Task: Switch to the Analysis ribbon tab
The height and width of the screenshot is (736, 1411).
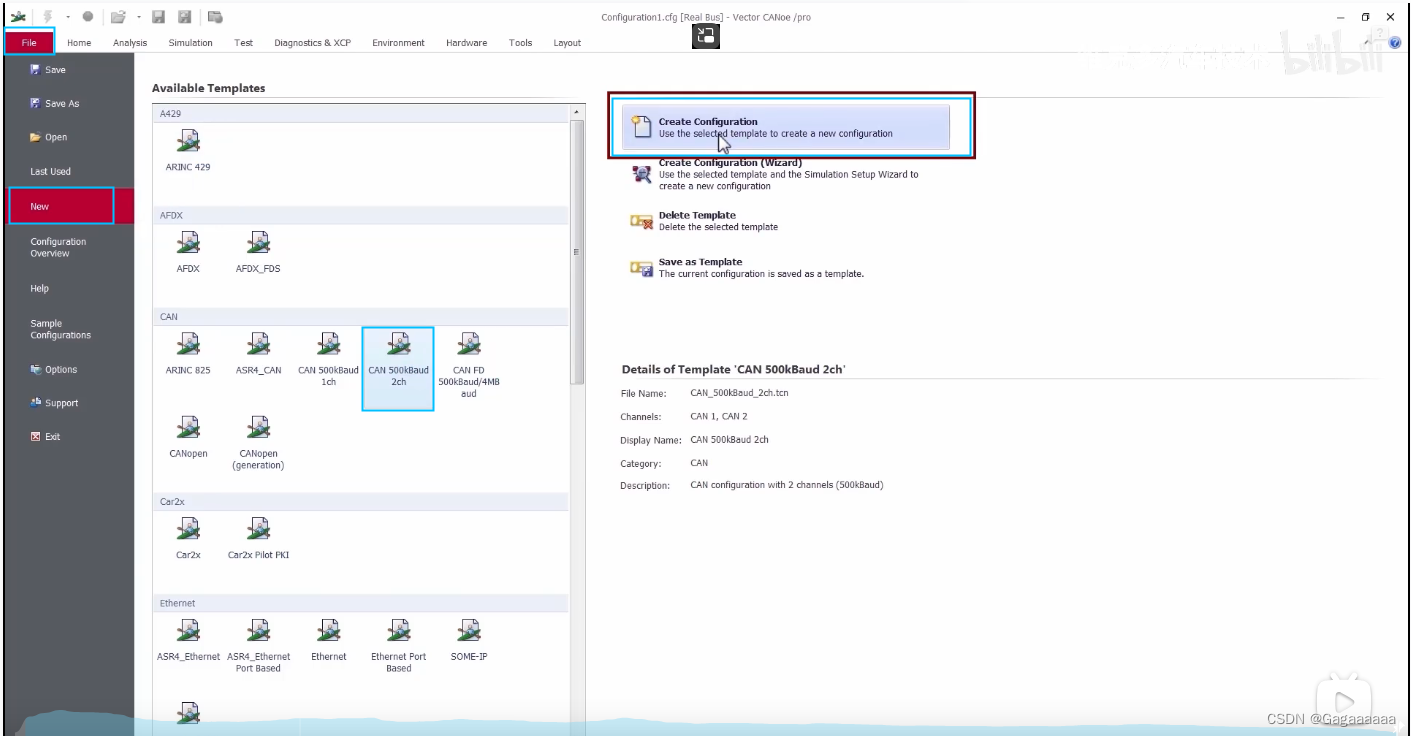Action: (x=130, y=43)
